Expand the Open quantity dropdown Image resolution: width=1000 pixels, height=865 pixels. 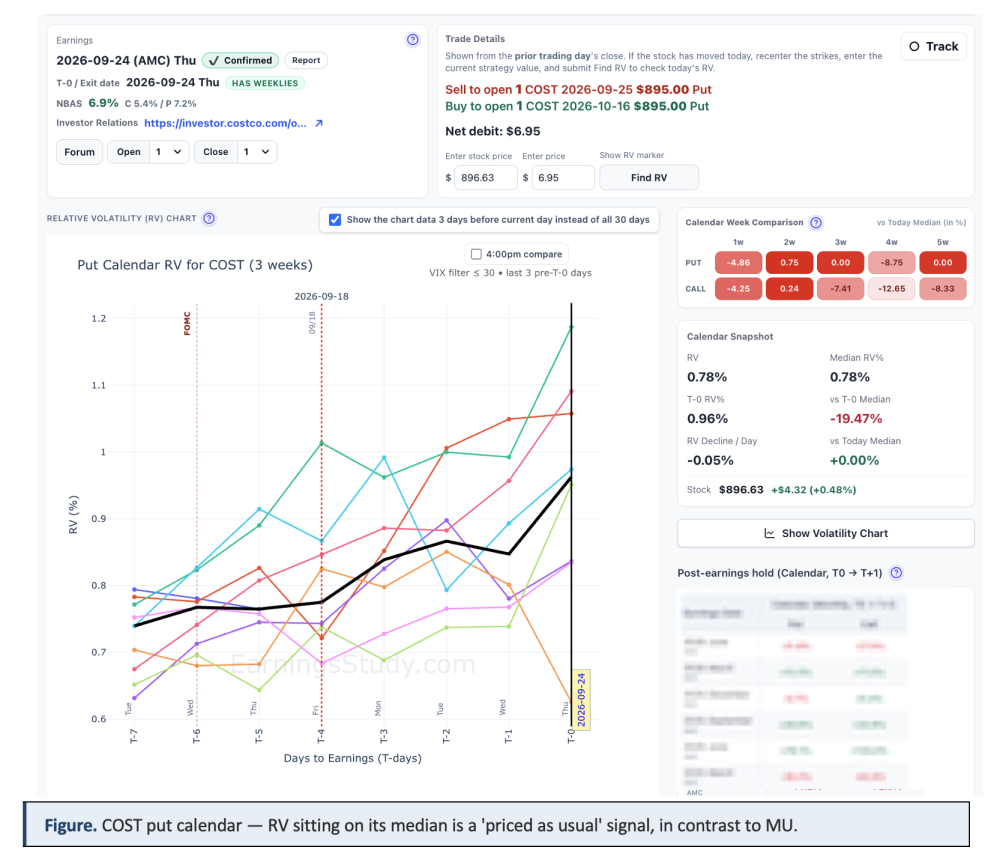point(169,152)
